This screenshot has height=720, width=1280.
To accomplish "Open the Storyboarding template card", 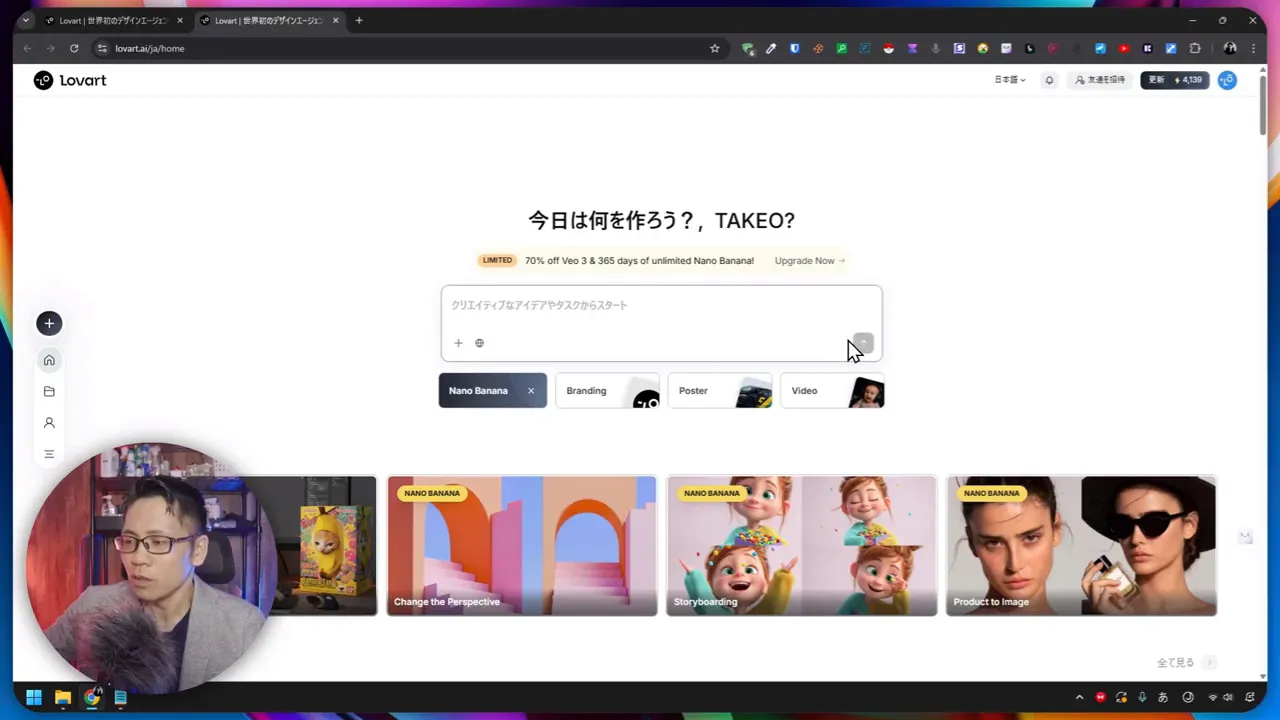I will click(x=802, y=546).
